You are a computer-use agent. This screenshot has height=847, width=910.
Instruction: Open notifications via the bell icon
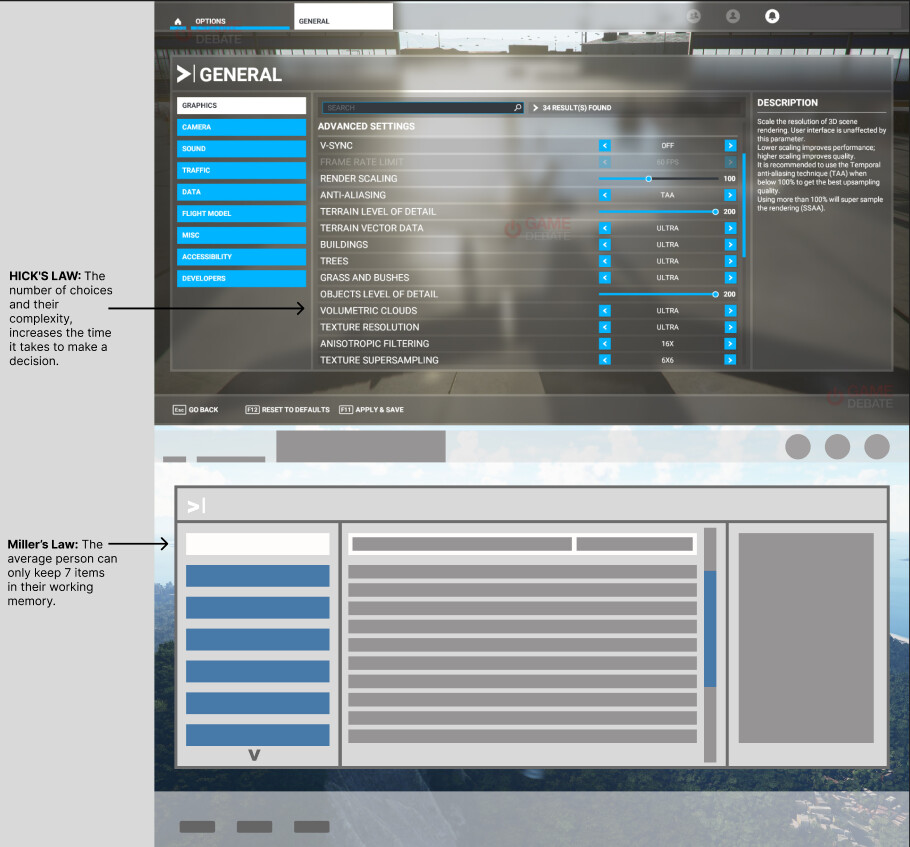[771, 16]
